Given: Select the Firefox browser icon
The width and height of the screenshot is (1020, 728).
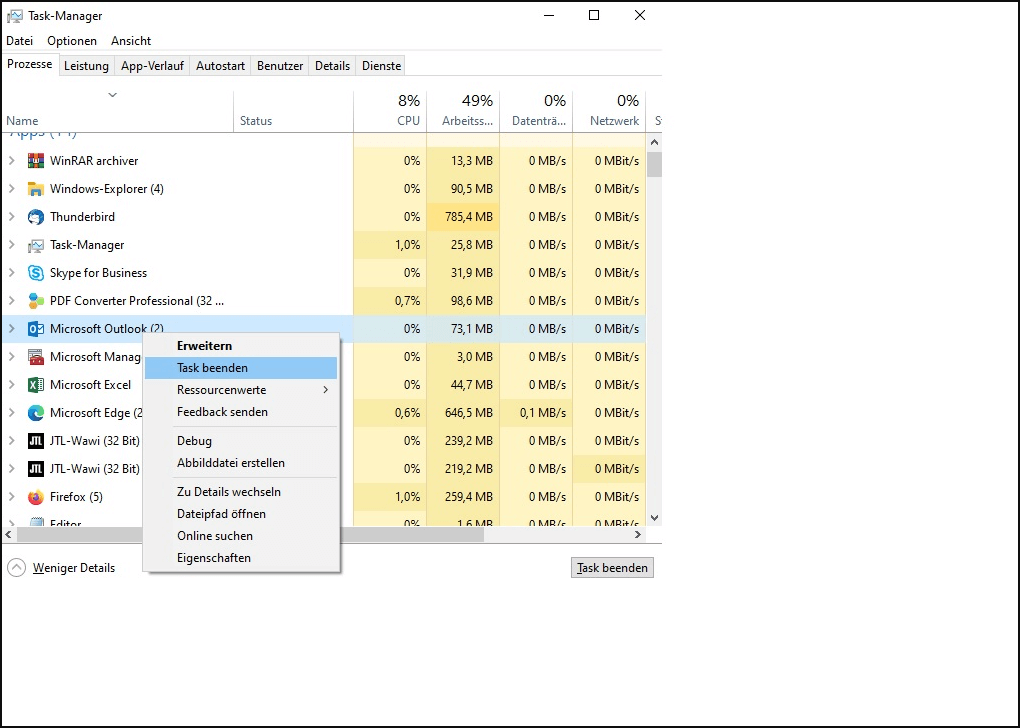Looking at the screenshot, I should coord(34,497).
